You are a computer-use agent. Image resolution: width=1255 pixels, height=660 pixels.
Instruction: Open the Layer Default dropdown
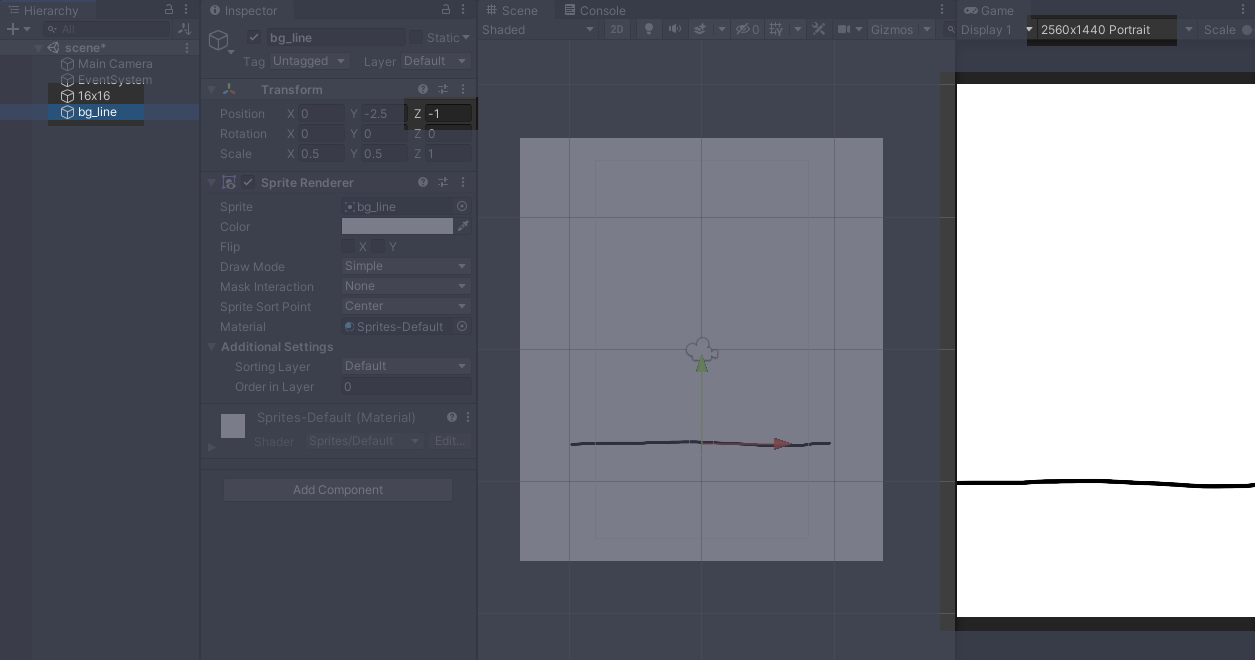[435, 61]
